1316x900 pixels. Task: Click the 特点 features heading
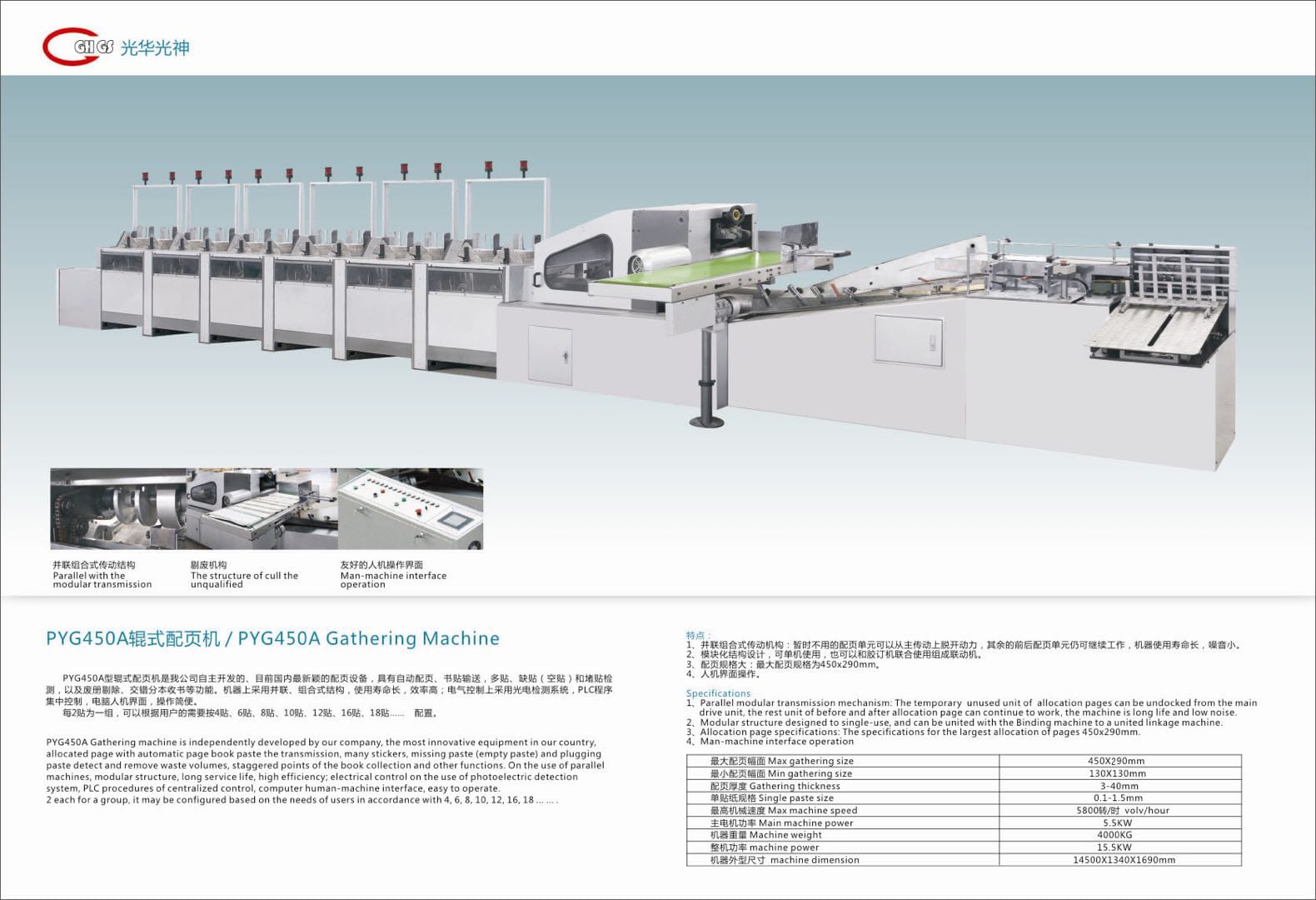pyautogui.click(x=695, y=636)
